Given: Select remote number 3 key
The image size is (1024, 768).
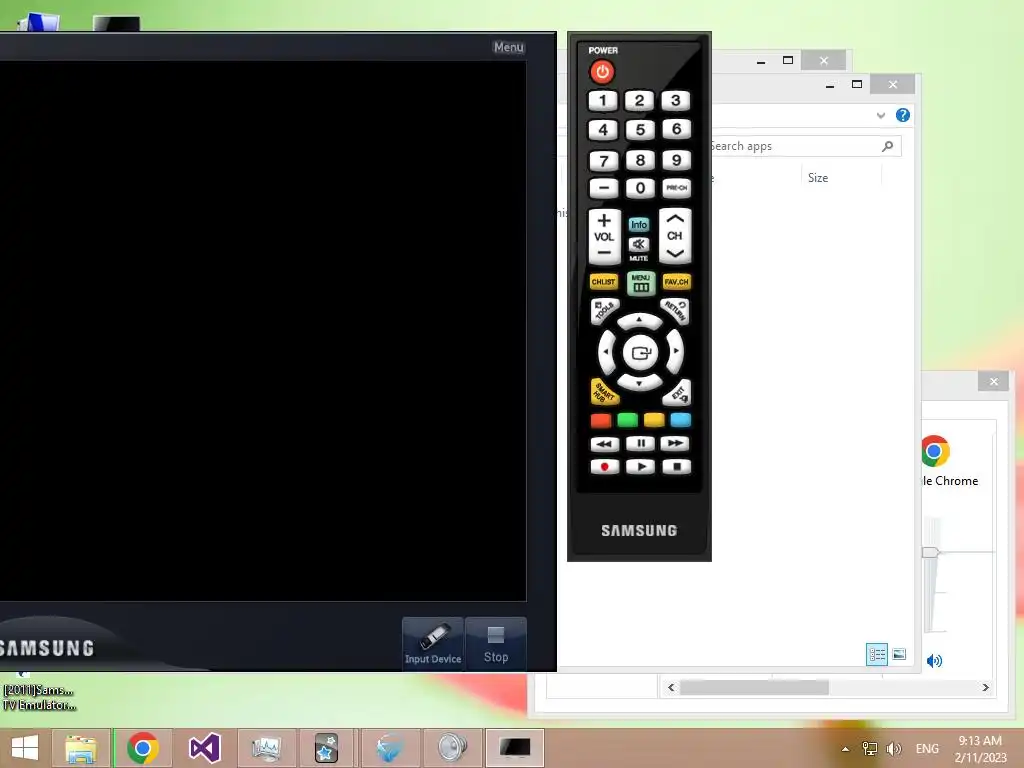Looking at the screenshot, I should click(676, 101).
